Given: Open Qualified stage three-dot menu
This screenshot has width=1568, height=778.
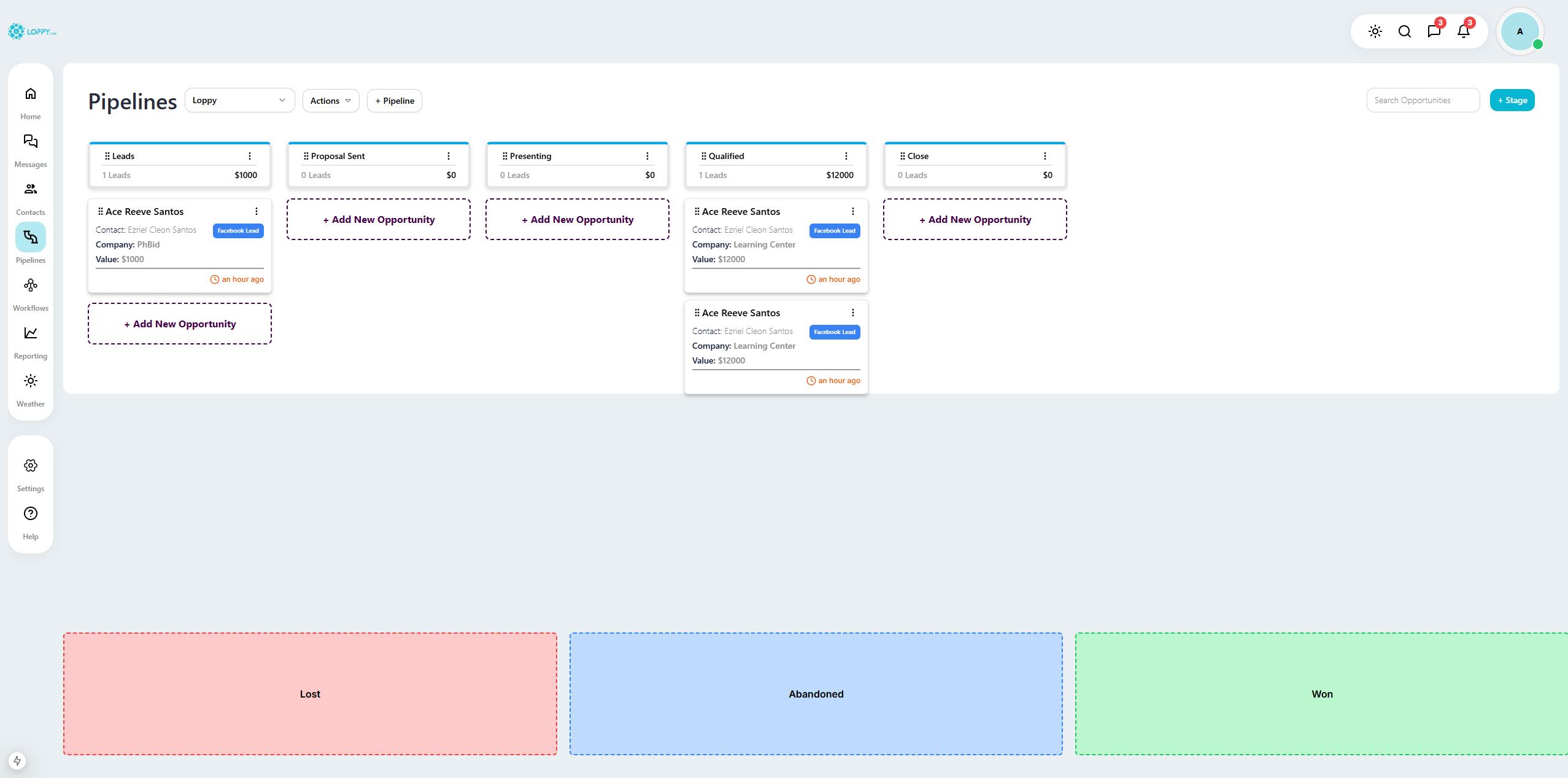Looking at the screenshot, I should 846,156.
